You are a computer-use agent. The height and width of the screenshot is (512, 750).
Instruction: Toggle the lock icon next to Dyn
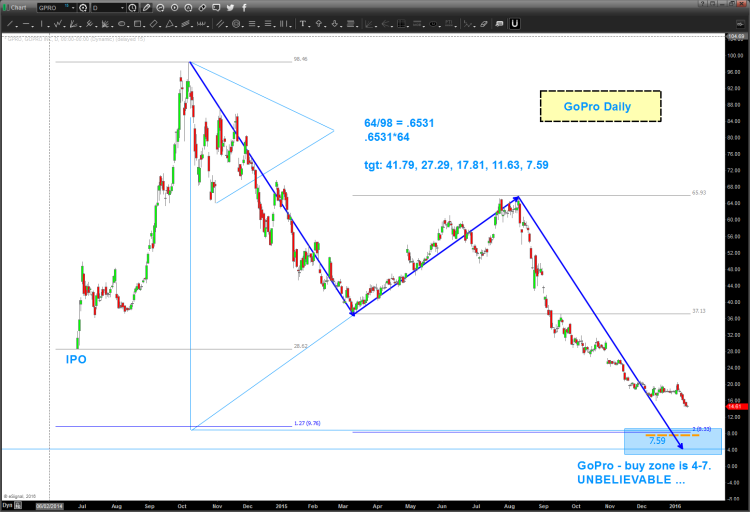click(18, 505)
